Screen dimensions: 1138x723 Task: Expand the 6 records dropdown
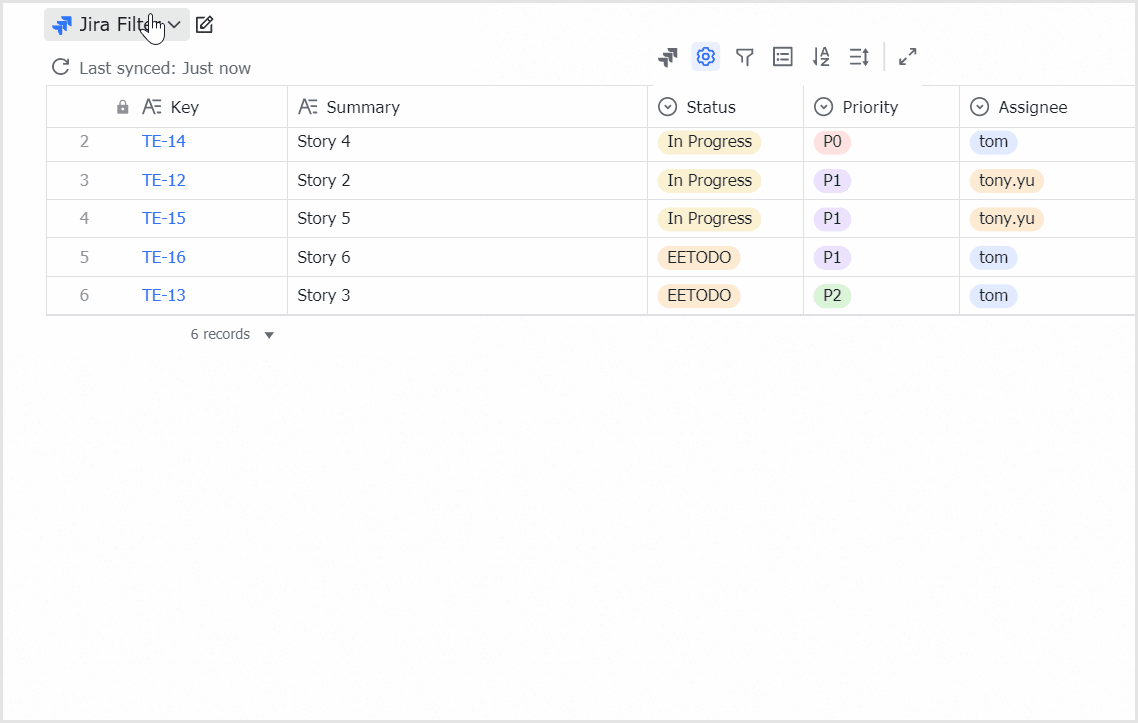(x=268, y=334)
